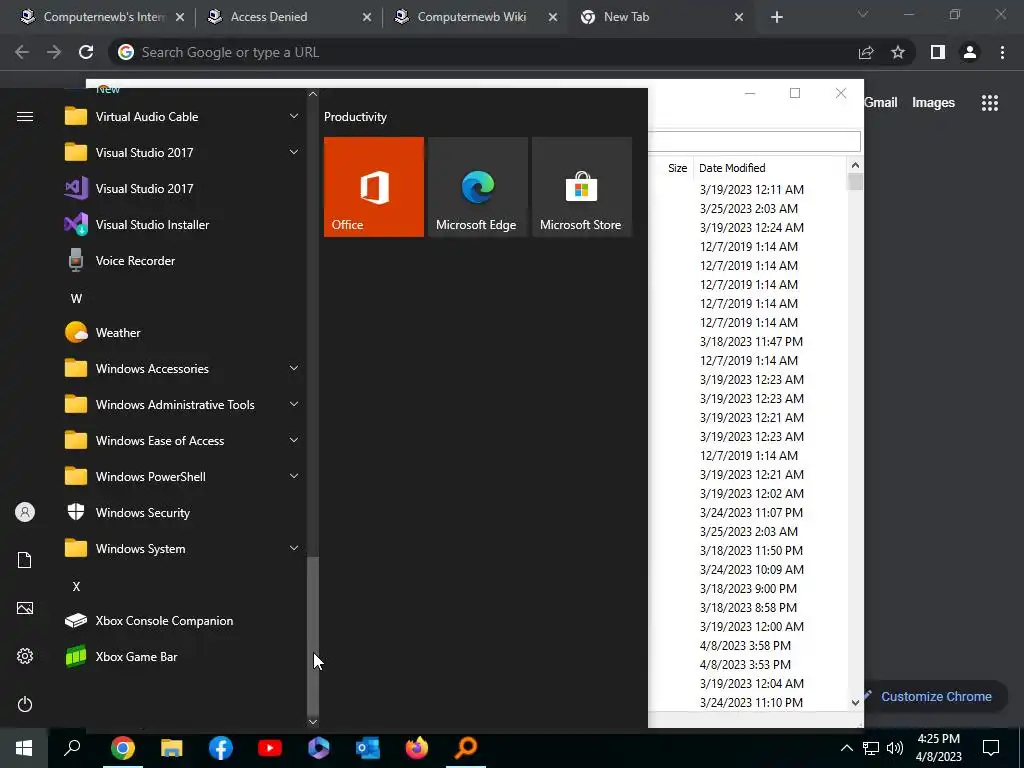The height and width of the screenshot is (768, 1024).
Task: Open Outlook taskbar icon
Action: point(368,748)
